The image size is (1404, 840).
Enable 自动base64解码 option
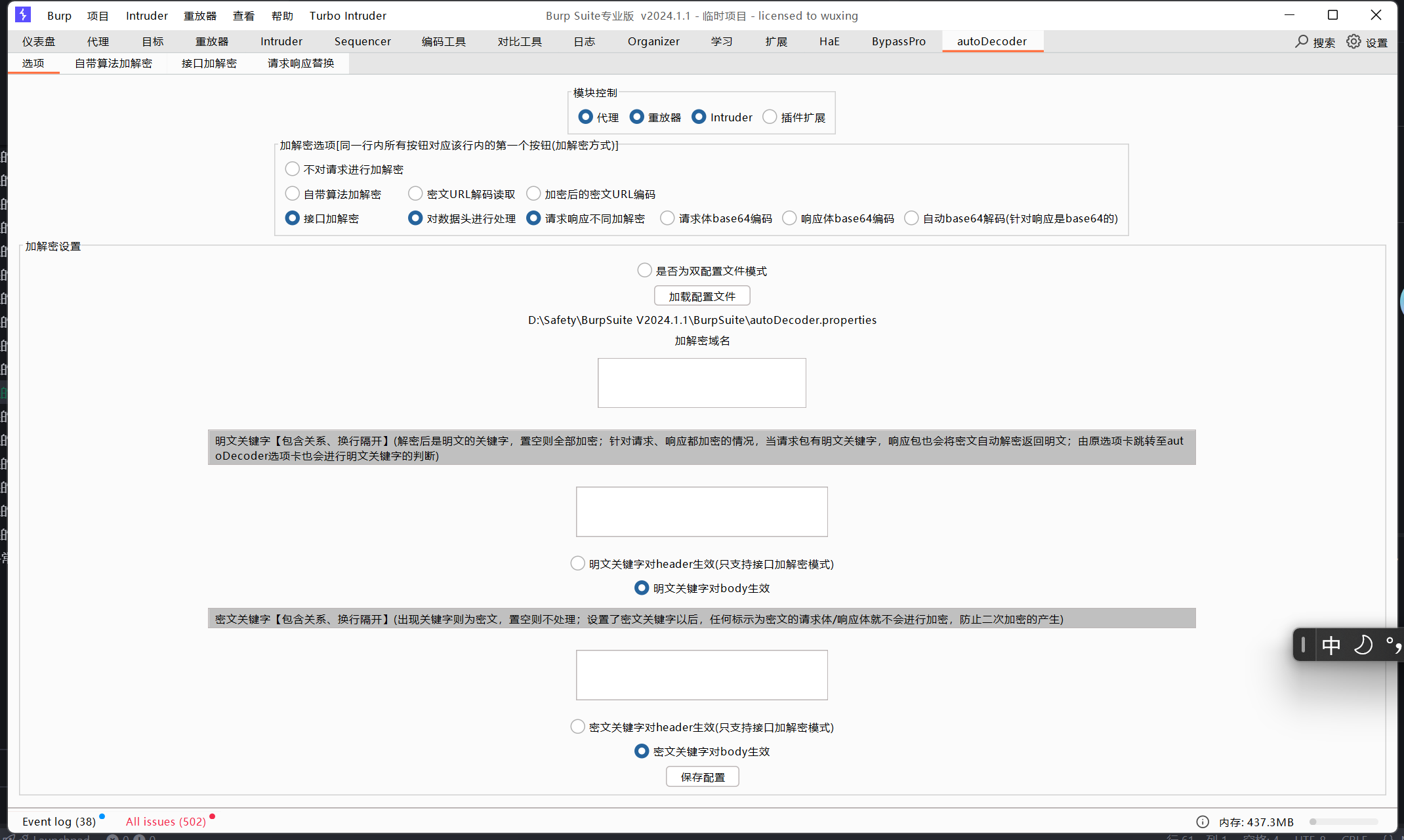[911, 218]
